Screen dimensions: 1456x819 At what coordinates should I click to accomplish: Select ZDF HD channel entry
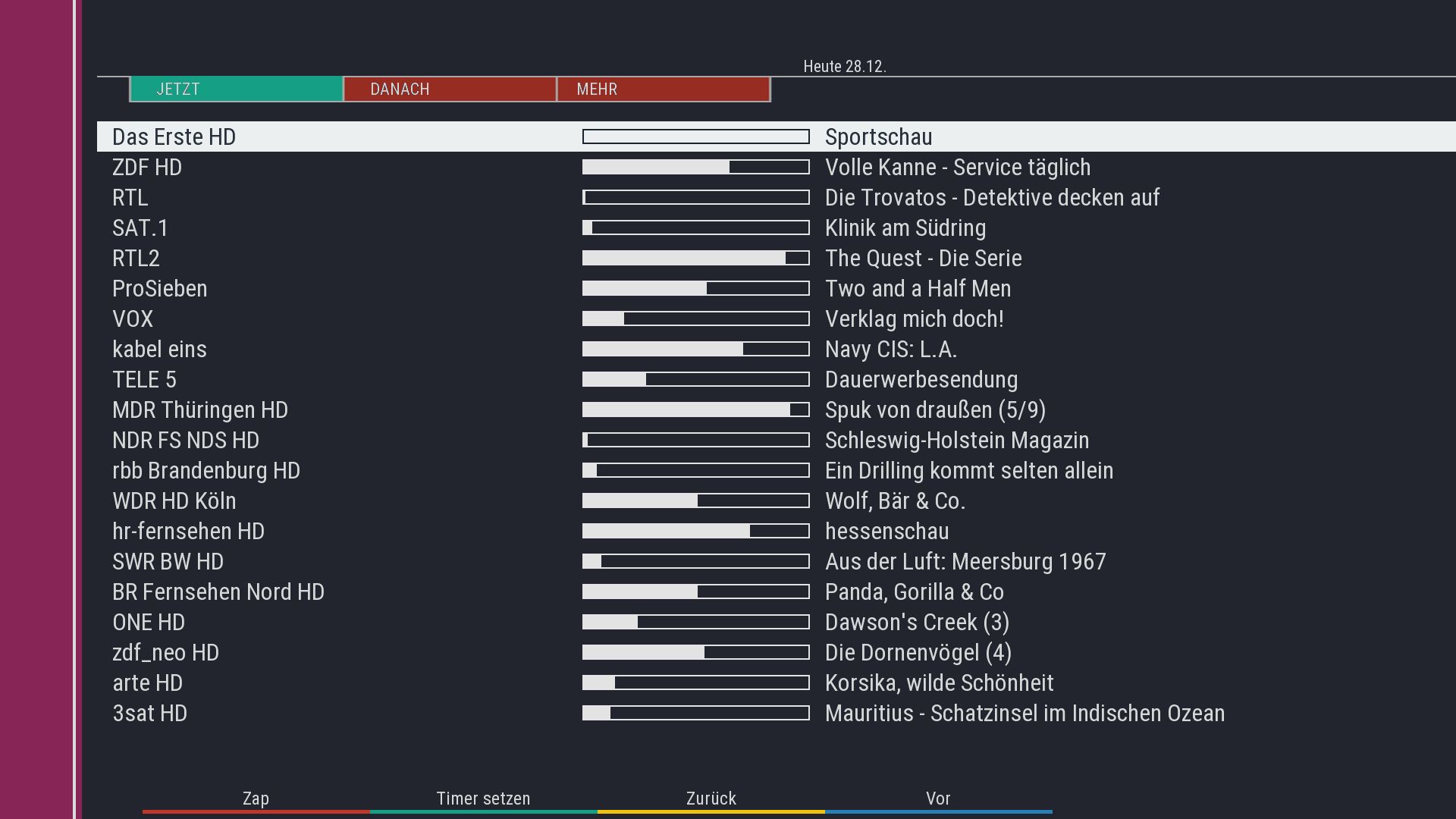tap(147, 168)
